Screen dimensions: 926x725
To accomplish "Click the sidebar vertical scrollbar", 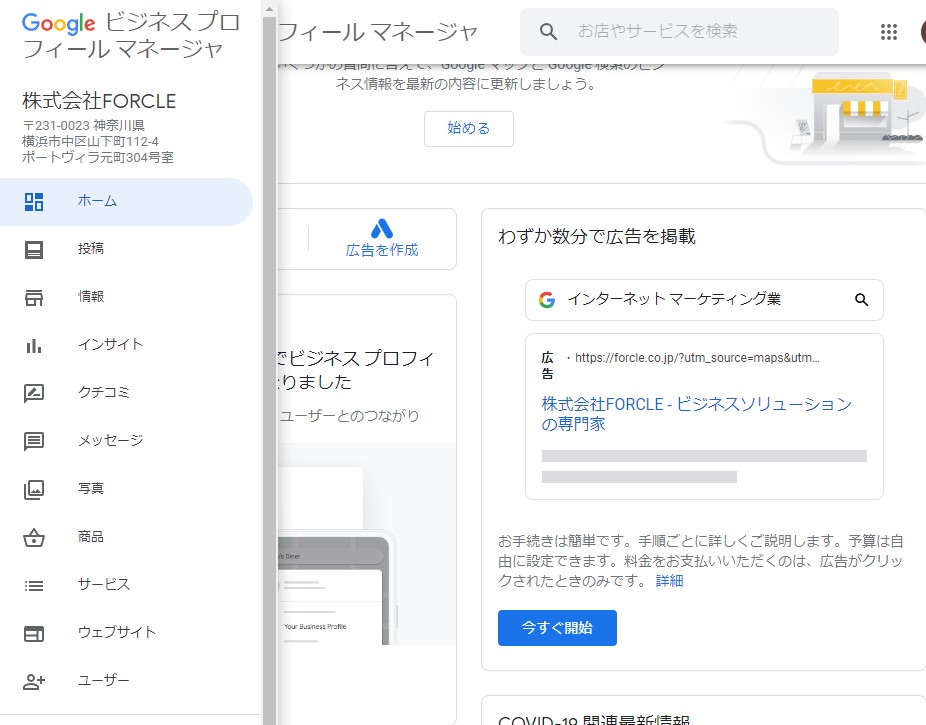I will pyautogui.click(x=269, y=371).
